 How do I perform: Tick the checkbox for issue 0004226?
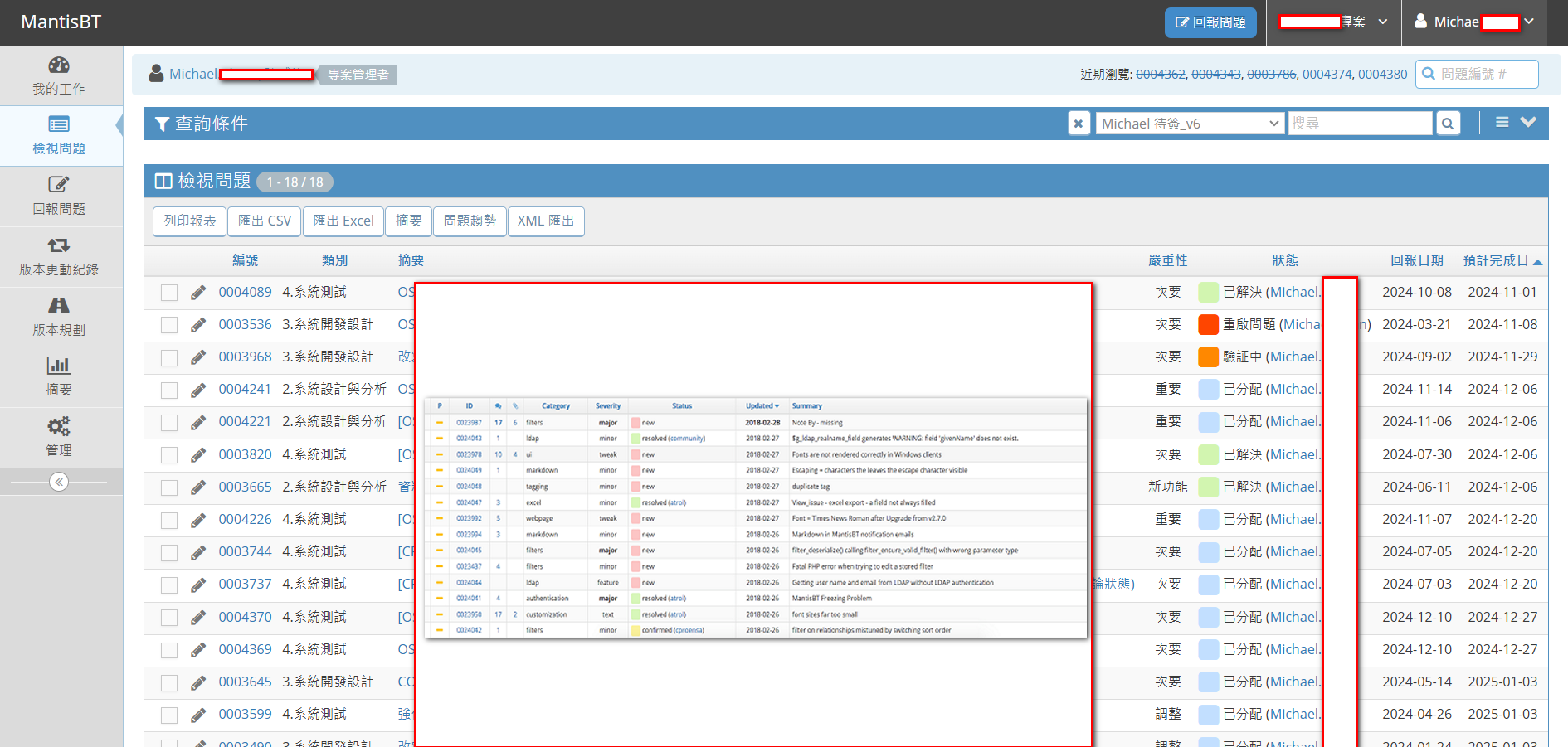pos(169,520)
